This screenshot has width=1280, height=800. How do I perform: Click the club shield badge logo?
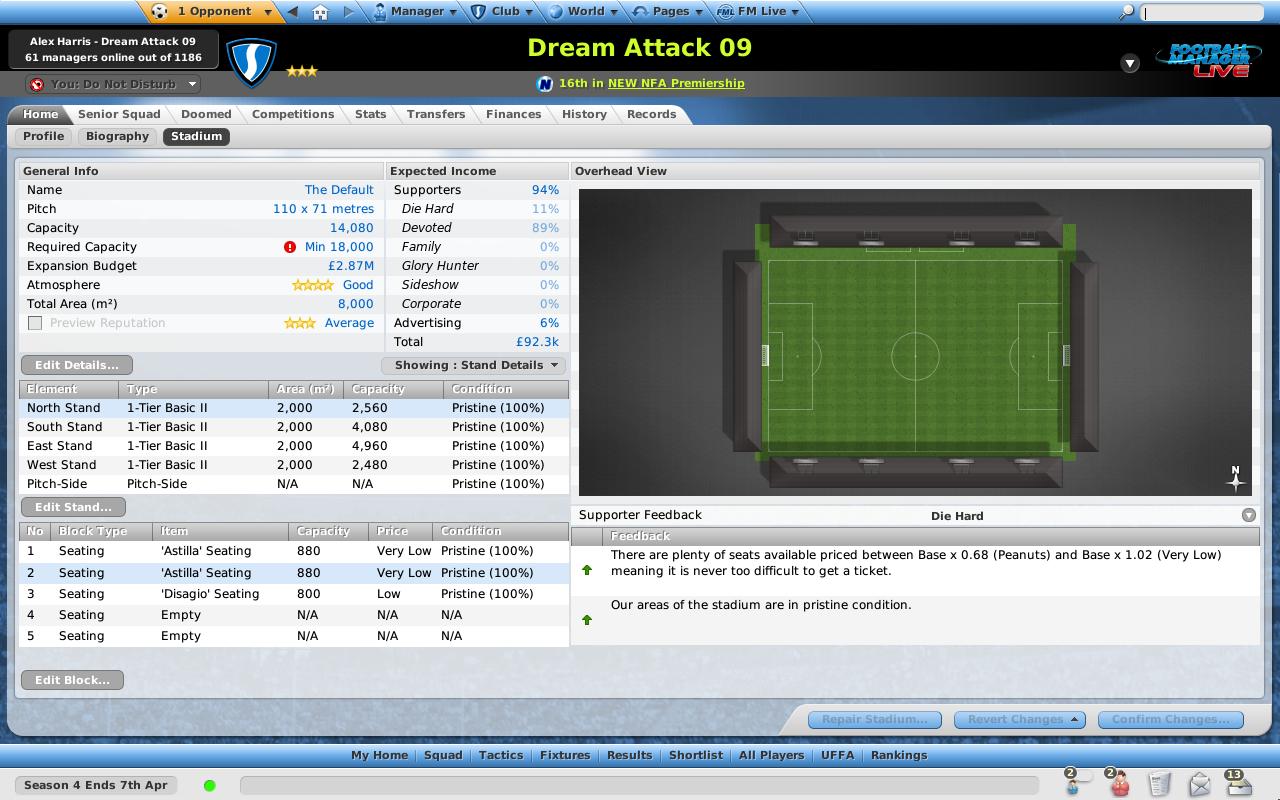pos(251,62)
